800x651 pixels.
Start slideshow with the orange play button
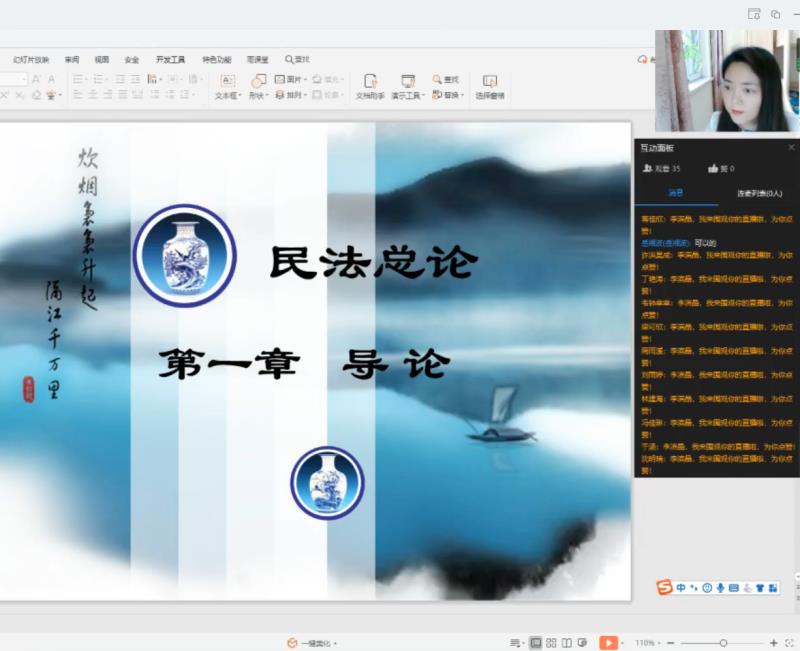click(x=608, y=643)
